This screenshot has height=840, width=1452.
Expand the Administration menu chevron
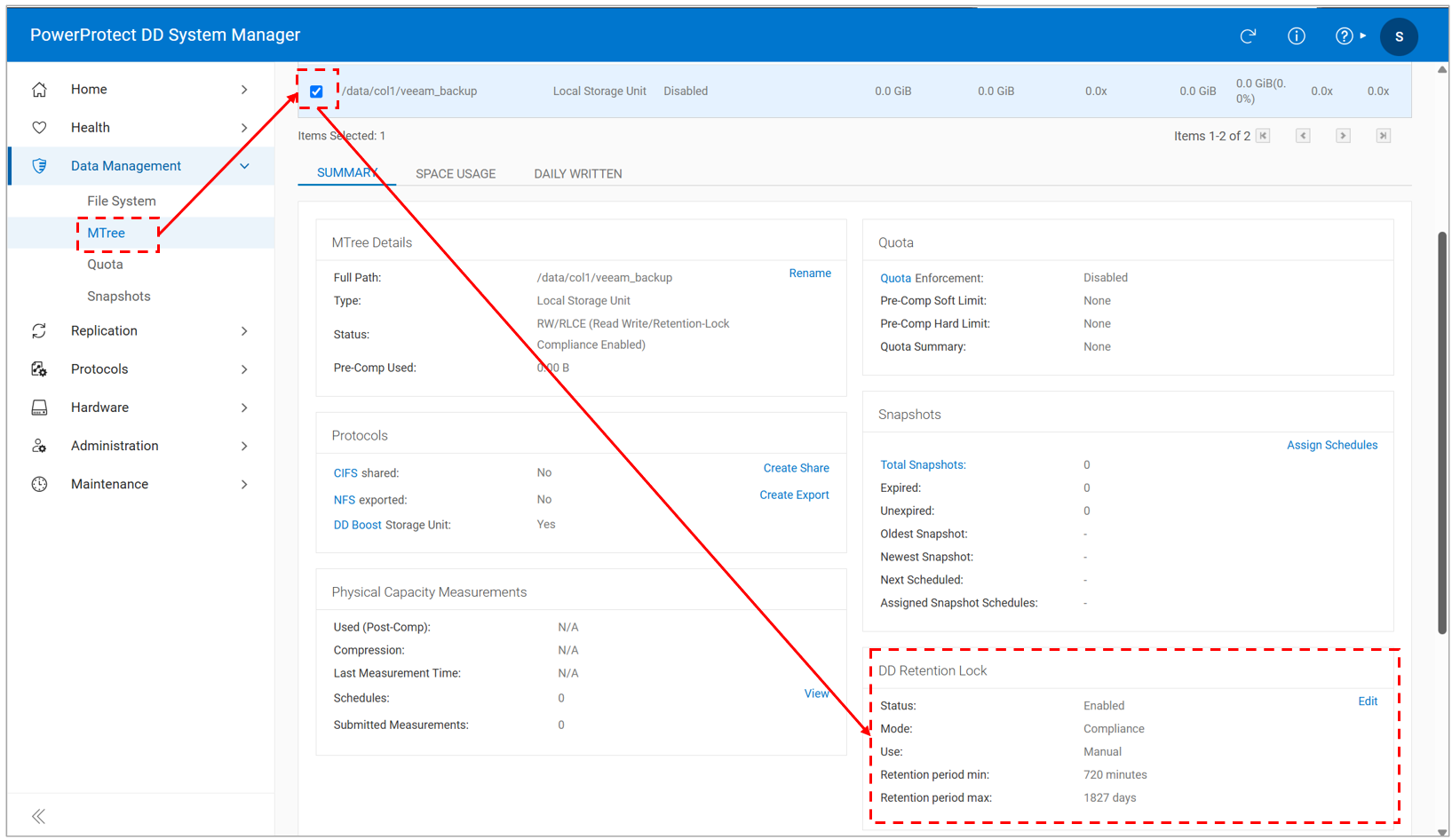pyautogui.click(x=244, y=446)
